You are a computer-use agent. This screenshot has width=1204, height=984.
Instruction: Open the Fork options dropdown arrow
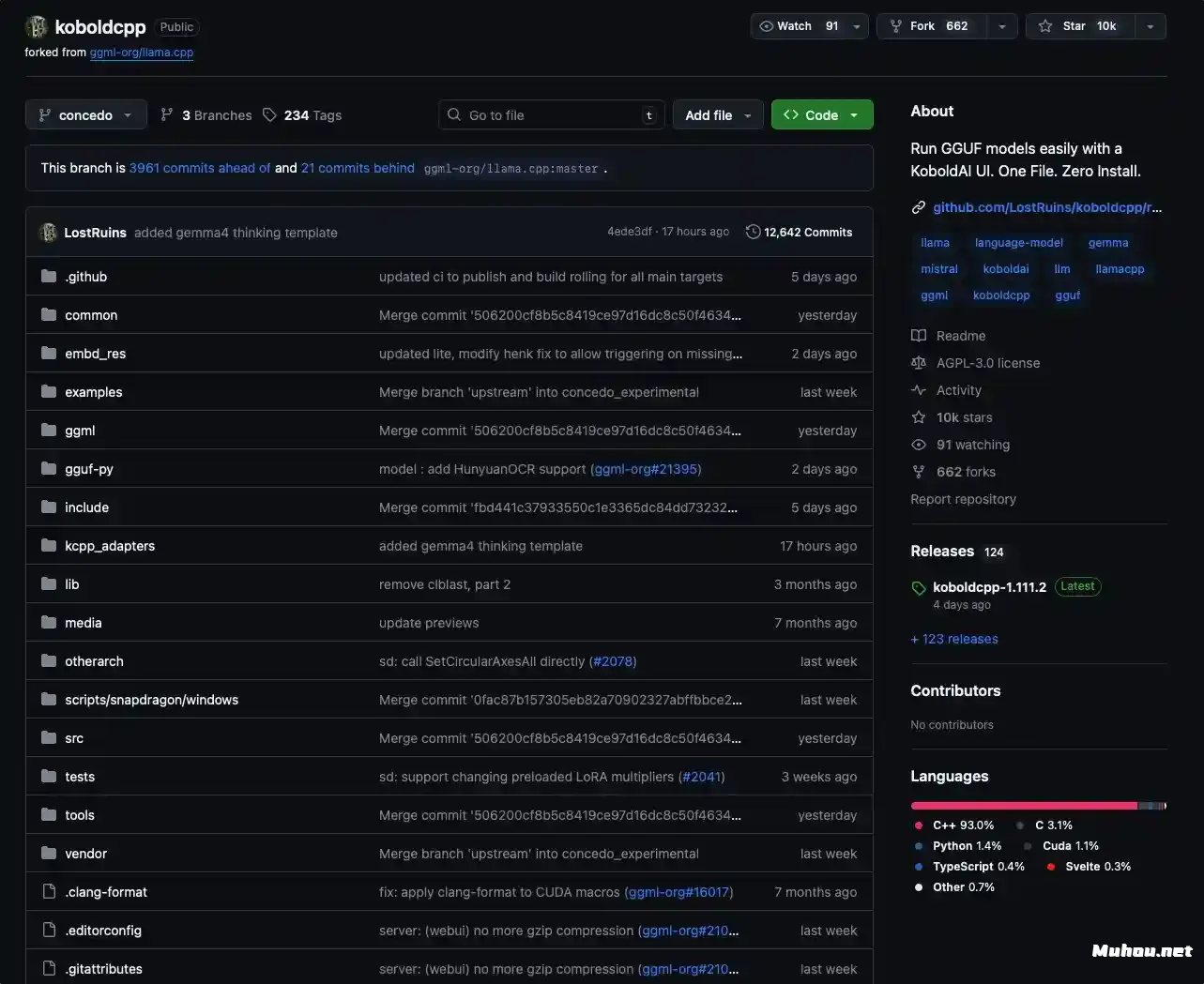[1001, 26]
